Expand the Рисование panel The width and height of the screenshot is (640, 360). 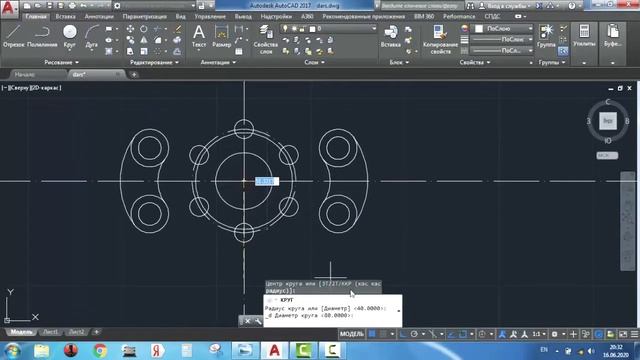point(61,62)
